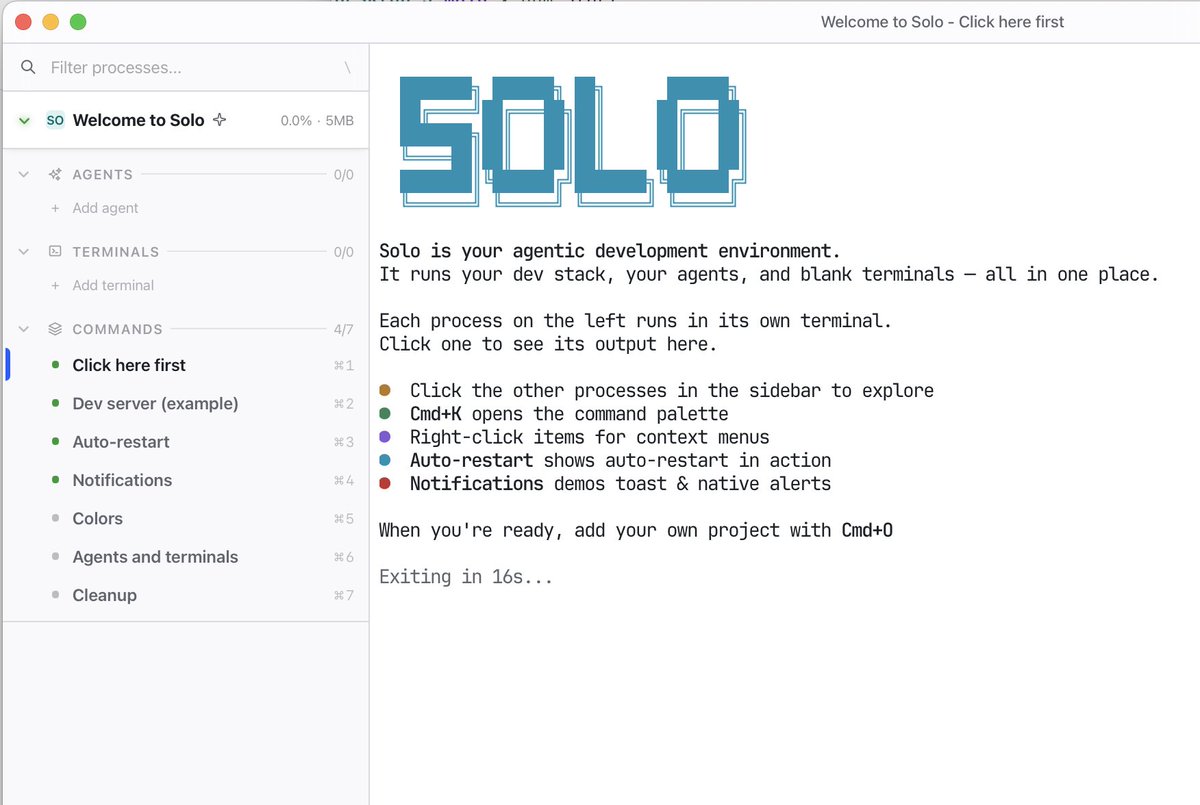Click the 0/0 count in AGENTS header
The image size is (1200, 805).
pos(343,174)
